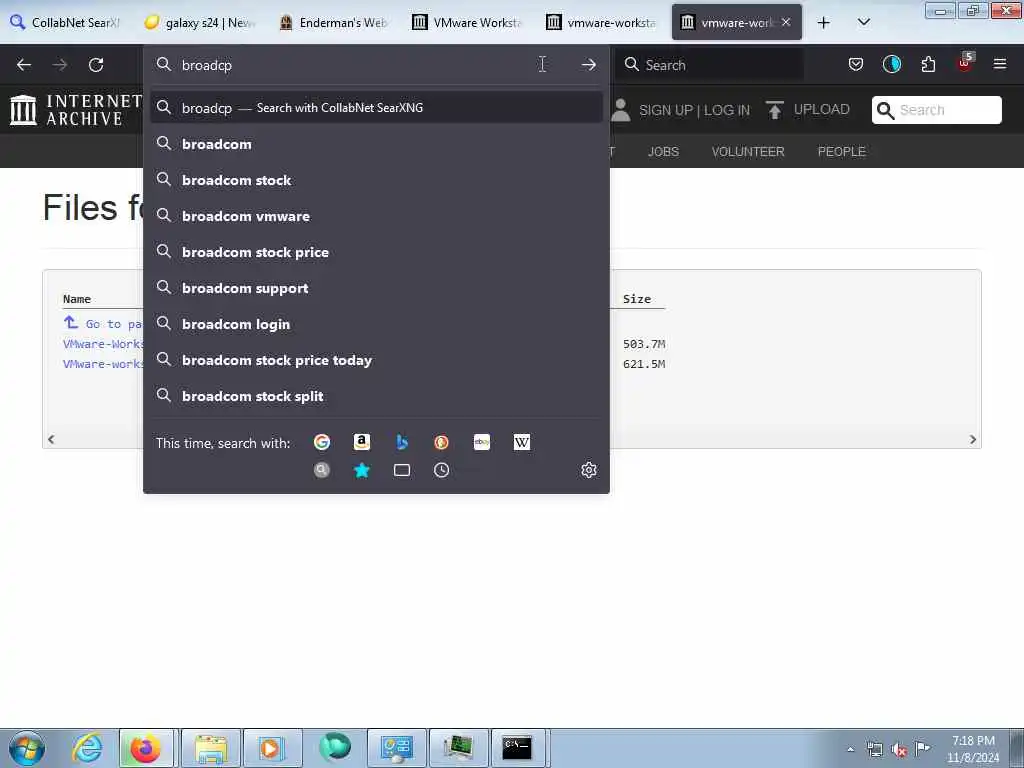
Task: Click into the address bar text 'broadcp'
Action: (x=207, y=65)
